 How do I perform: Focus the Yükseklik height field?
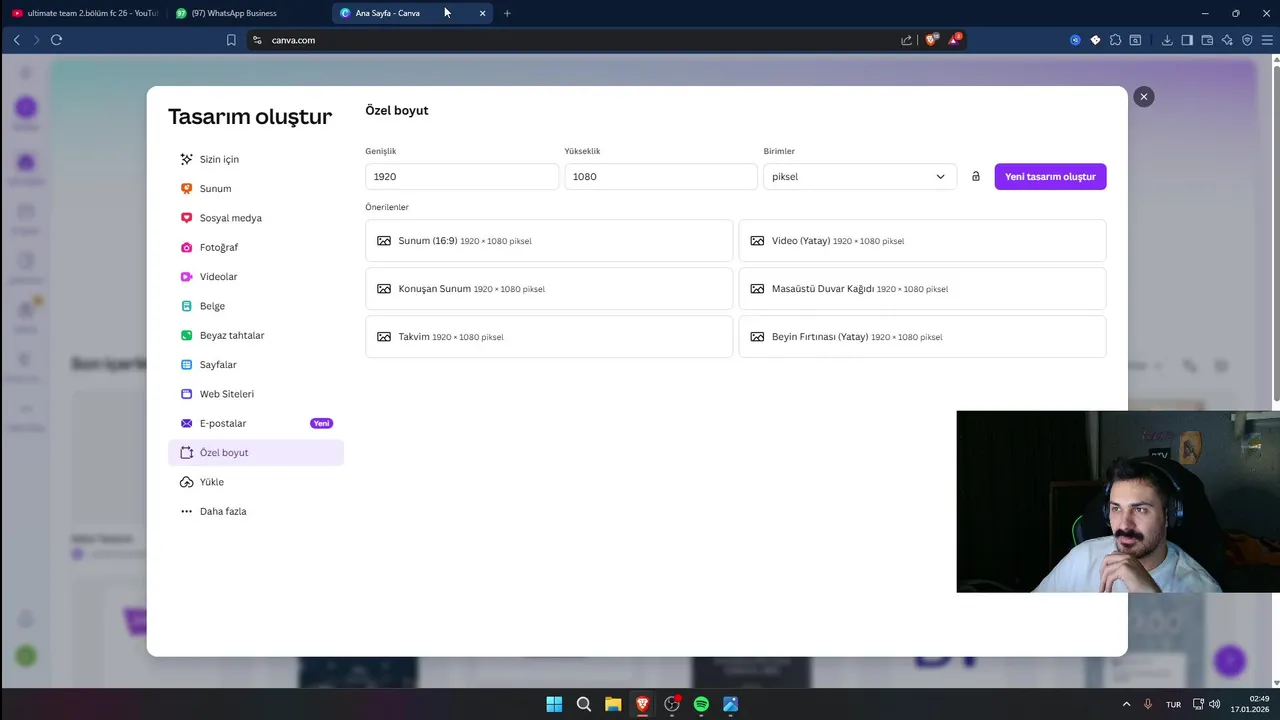tap(661, 177)
